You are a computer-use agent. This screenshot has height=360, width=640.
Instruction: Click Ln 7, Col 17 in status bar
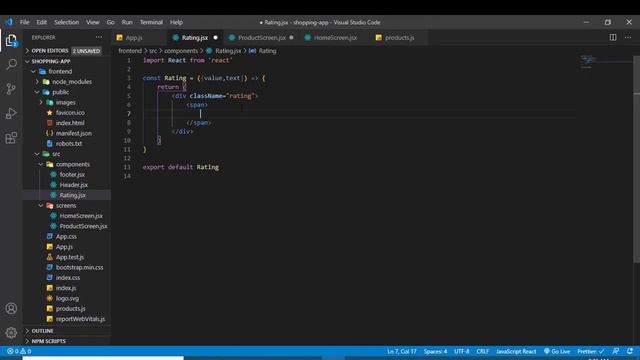pyautogui.click(x=402, y=351)
